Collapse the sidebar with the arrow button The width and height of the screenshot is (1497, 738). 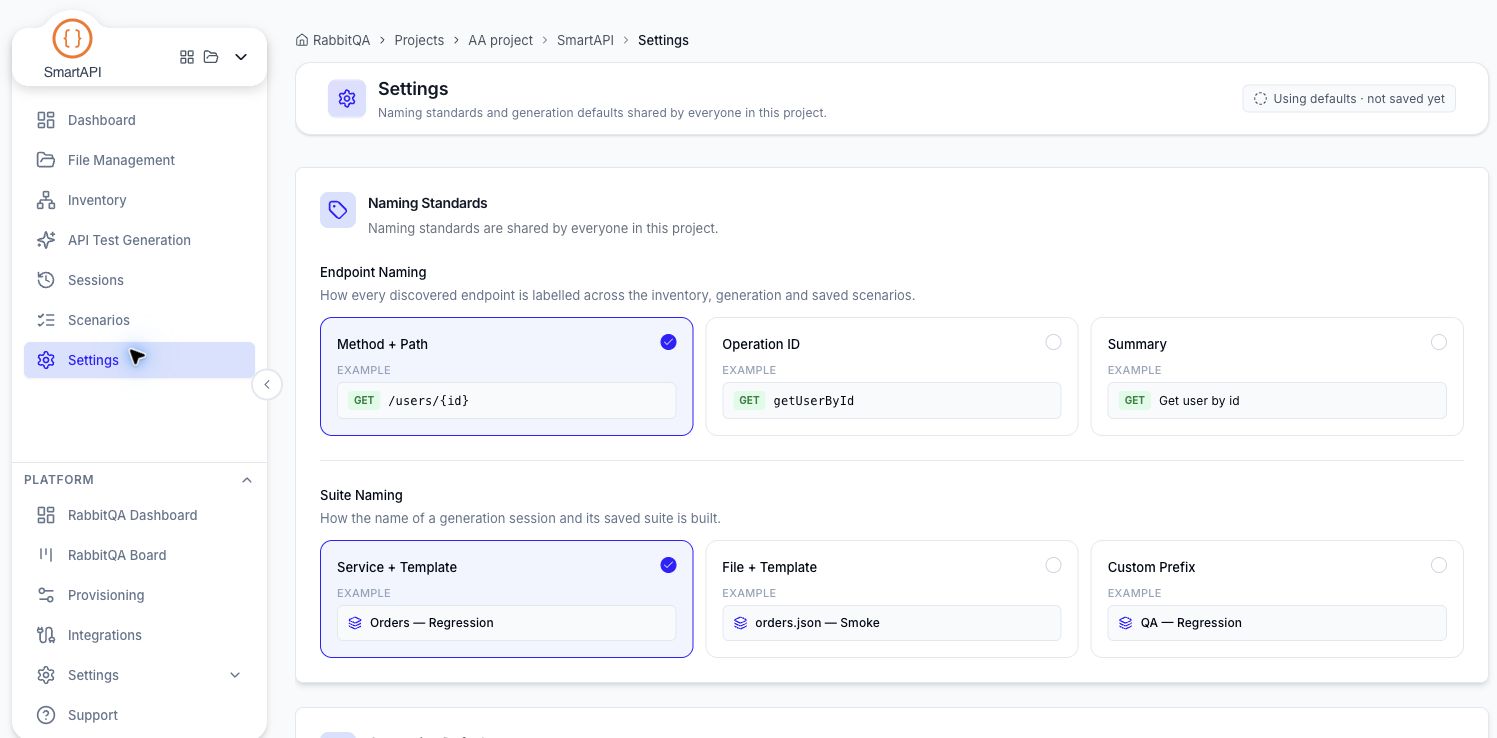pyautogui.click(x=267, y=384)
